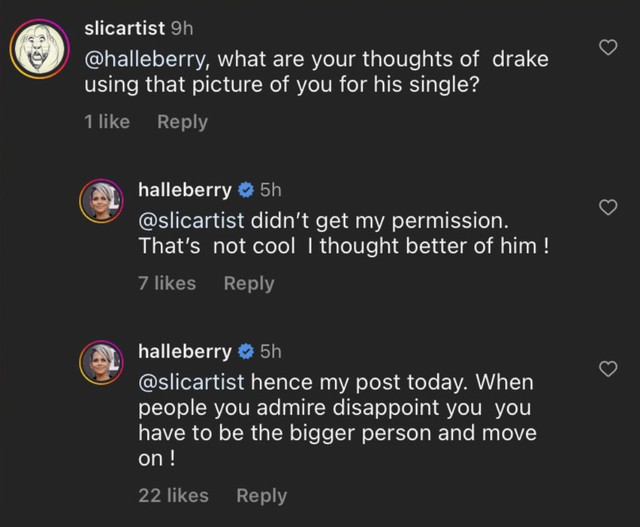Reply to slicartist's comment
640x527 pixels.
pyautogui.click(x=183, y=122)
